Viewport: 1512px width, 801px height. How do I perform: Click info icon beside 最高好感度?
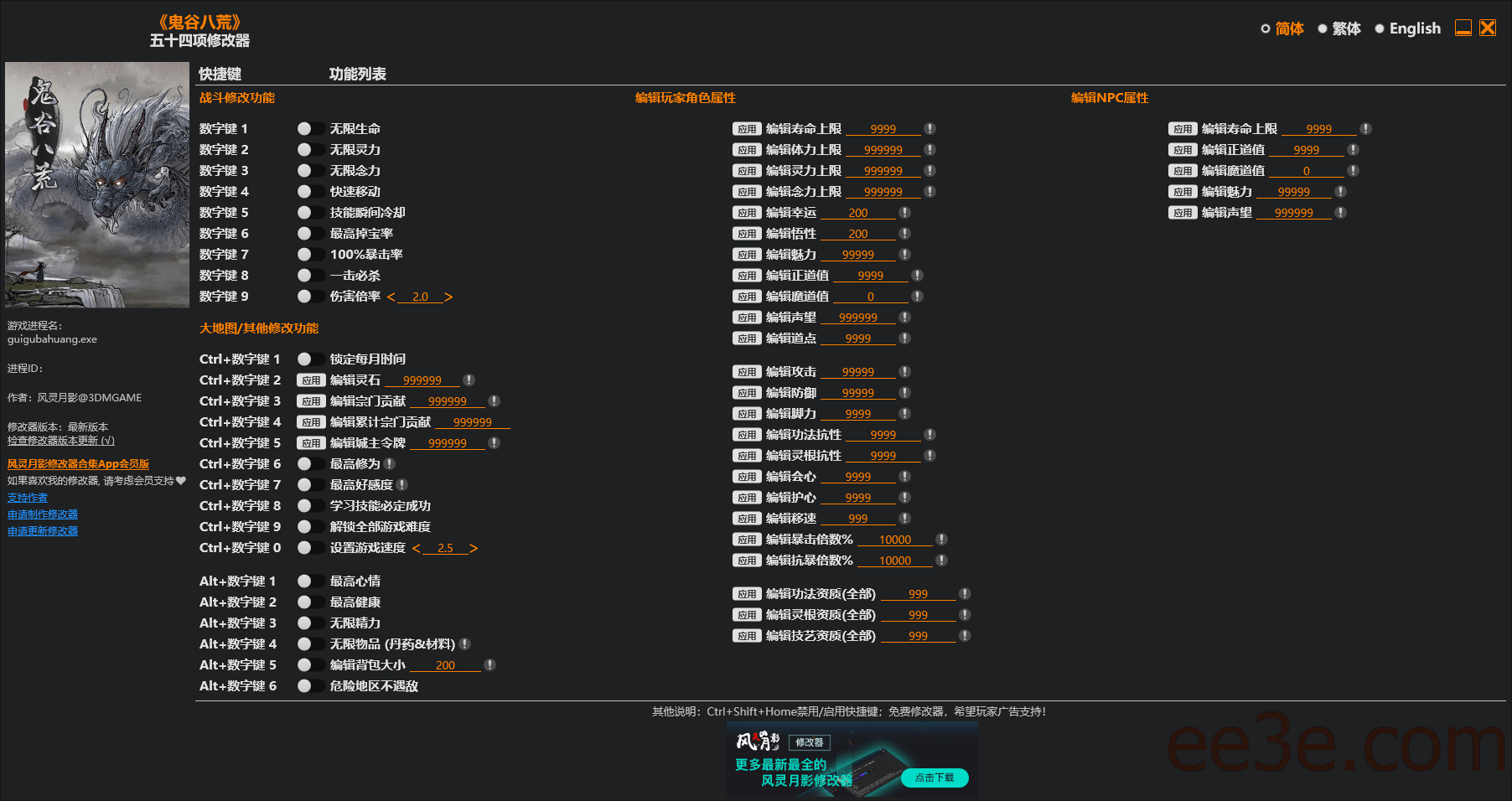(x=402, y=485)
